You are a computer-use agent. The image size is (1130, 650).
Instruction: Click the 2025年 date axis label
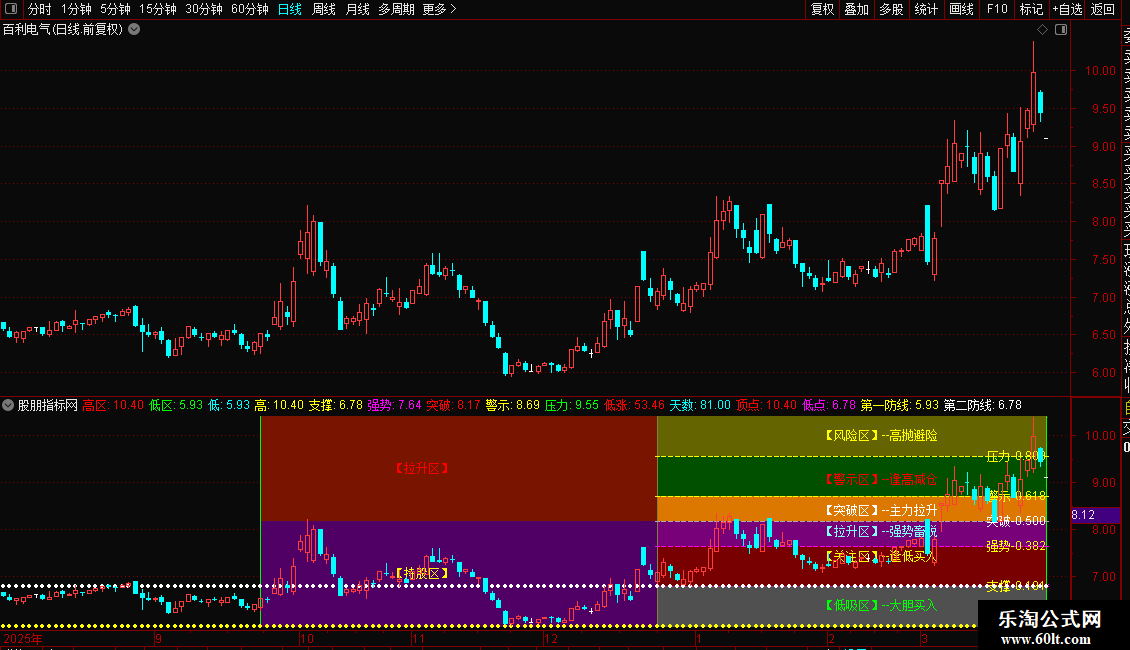click(23, 638)
